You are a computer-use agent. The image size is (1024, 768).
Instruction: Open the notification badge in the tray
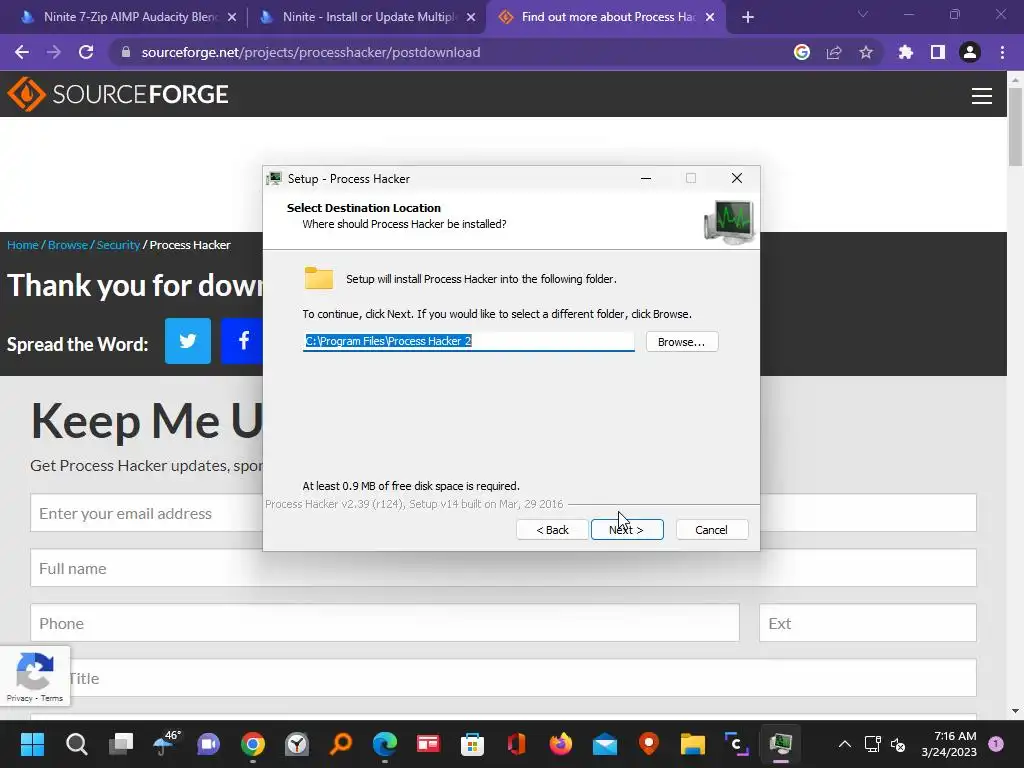click(996, 744)
